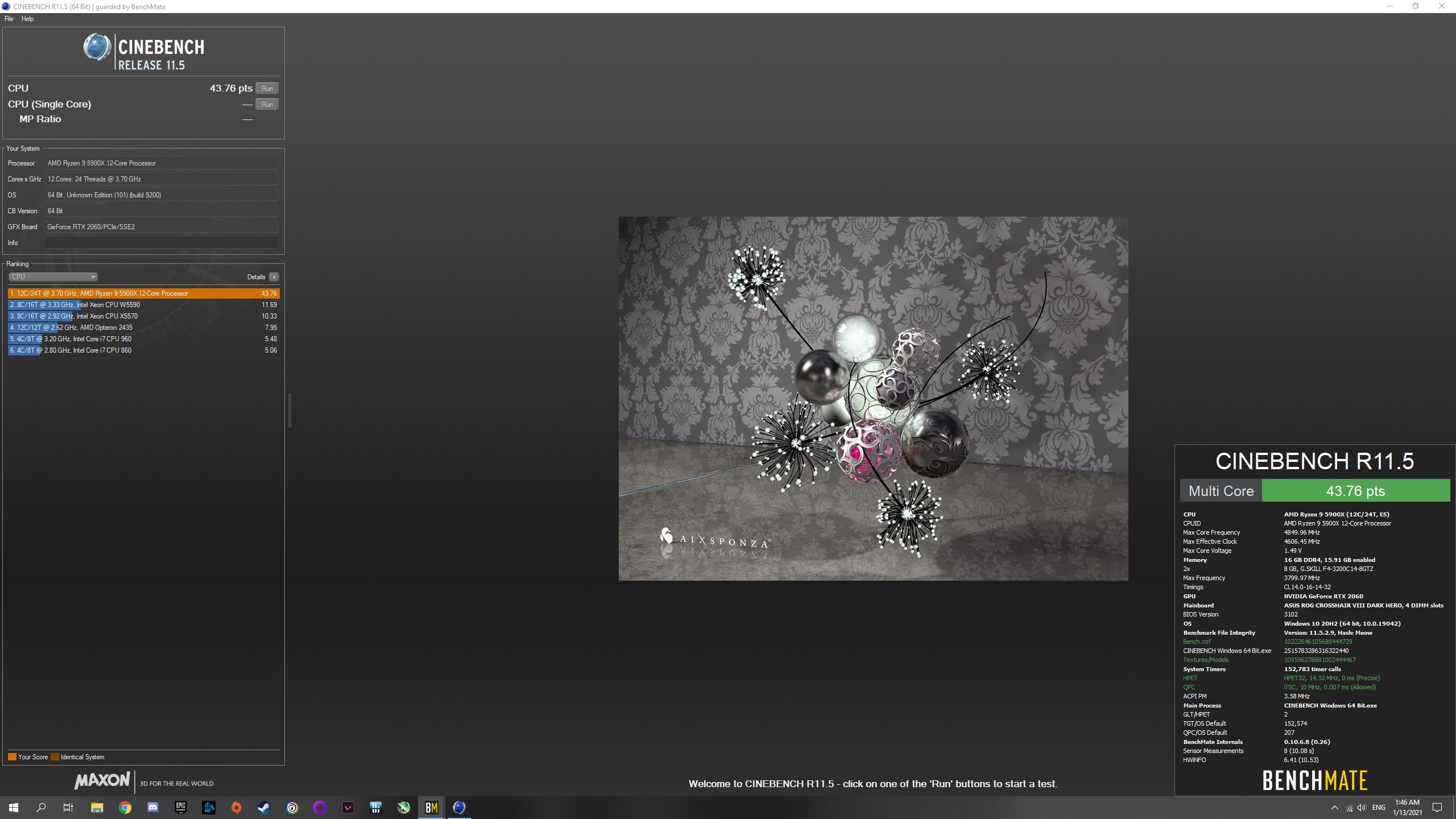Click the Identical System legend swatch
Image resolution: width=1456 pixels, height=819 pixels.
[55, 757]
